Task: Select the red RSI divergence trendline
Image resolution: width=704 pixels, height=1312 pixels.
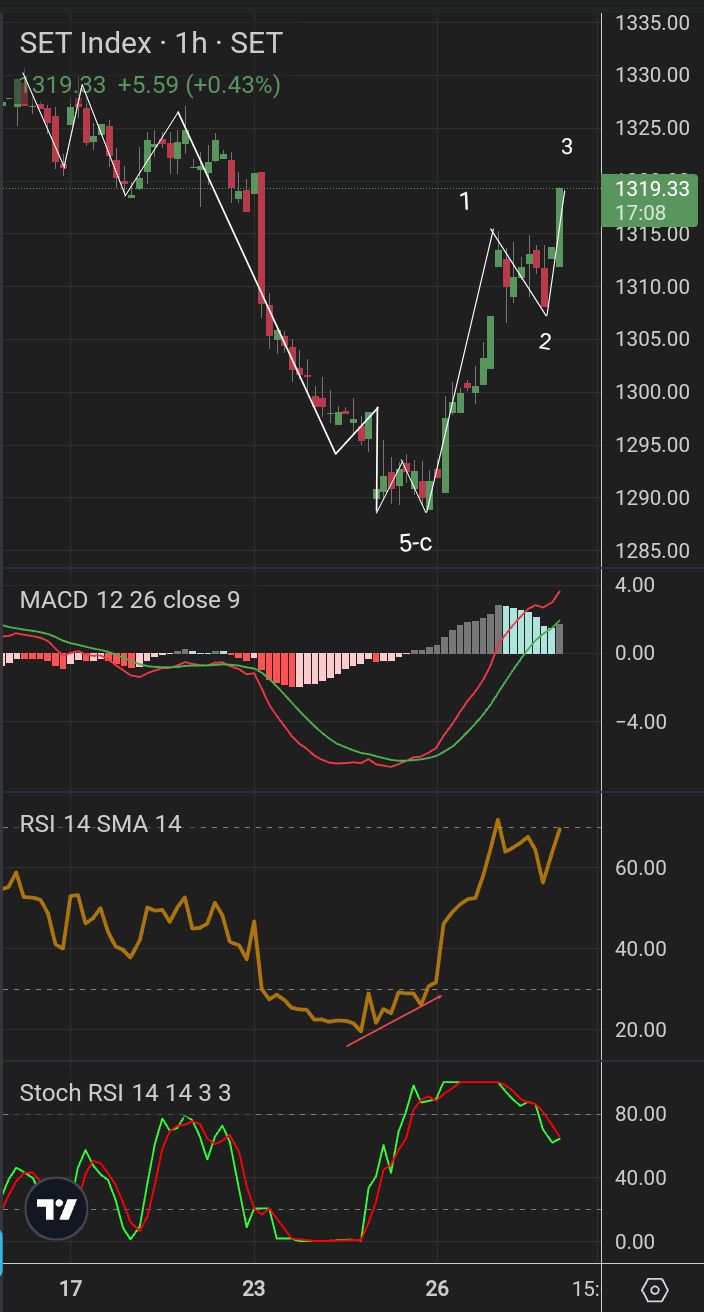Action: point(394,1021)
